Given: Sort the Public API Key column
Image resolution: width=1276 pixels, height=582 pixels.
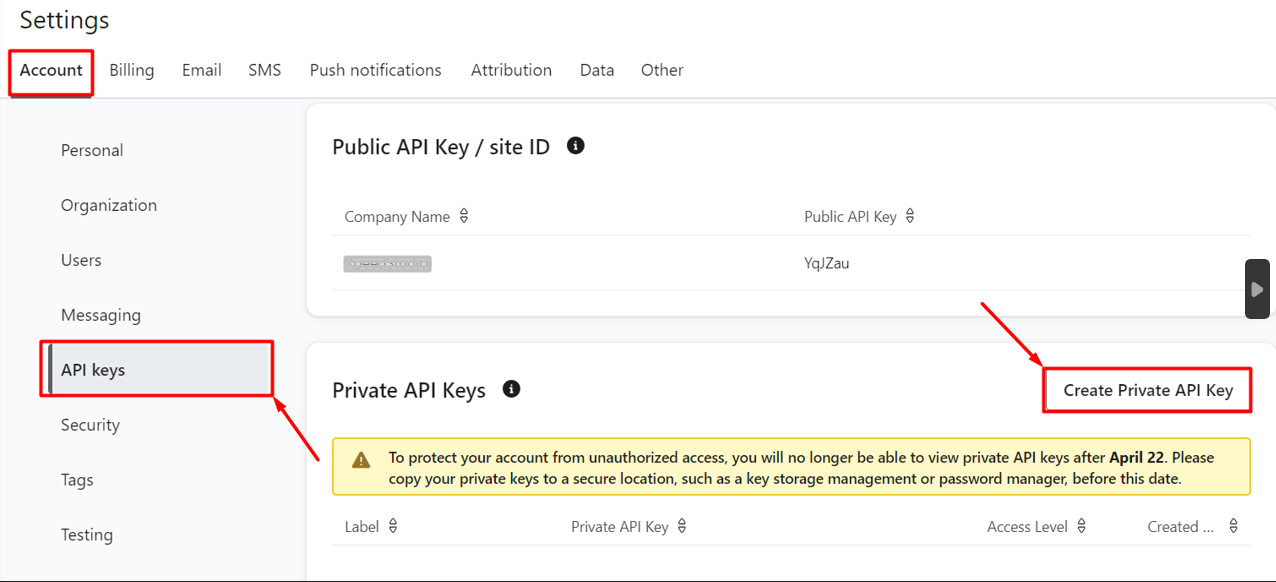Looking at the screenshot, I should click(909, 215).
